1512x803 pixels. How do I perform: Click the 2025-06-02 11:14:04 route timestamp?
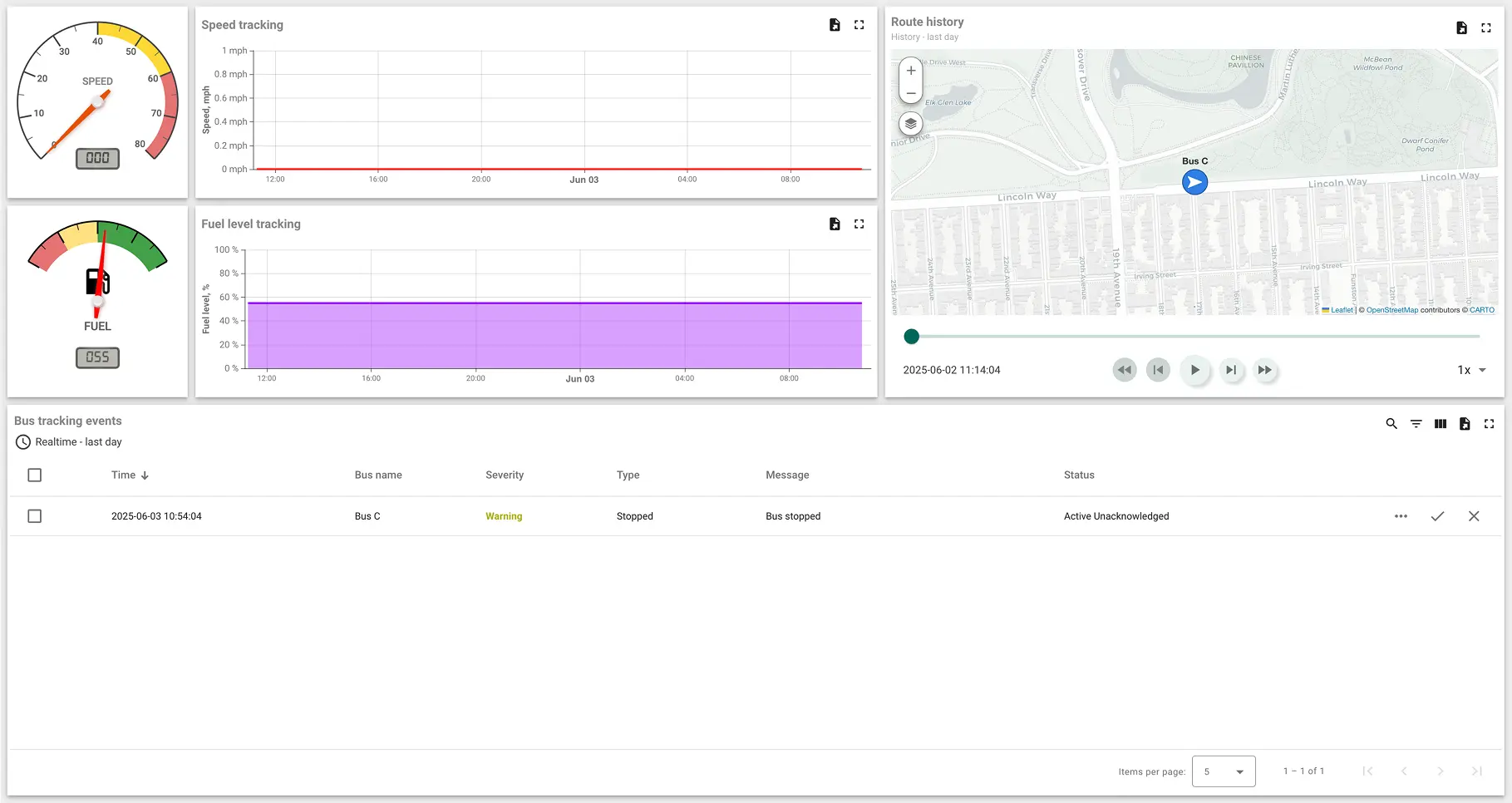952,370
